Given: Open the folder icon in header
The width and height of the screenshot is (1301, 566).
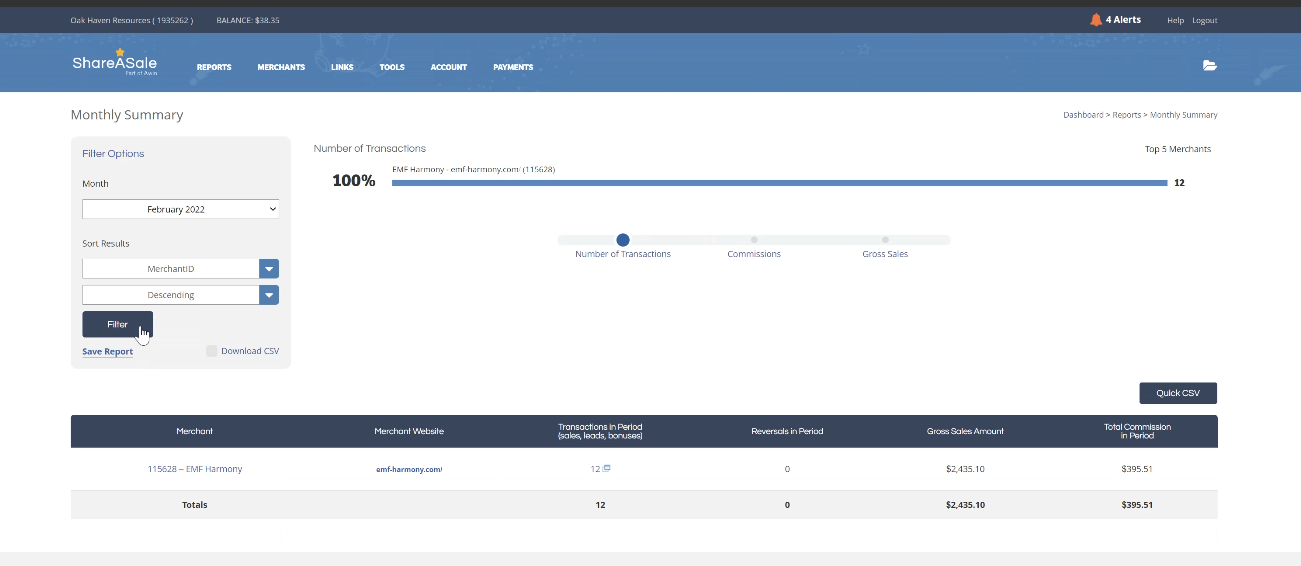Looking at the screenshot, I should tap(1209, 66).
